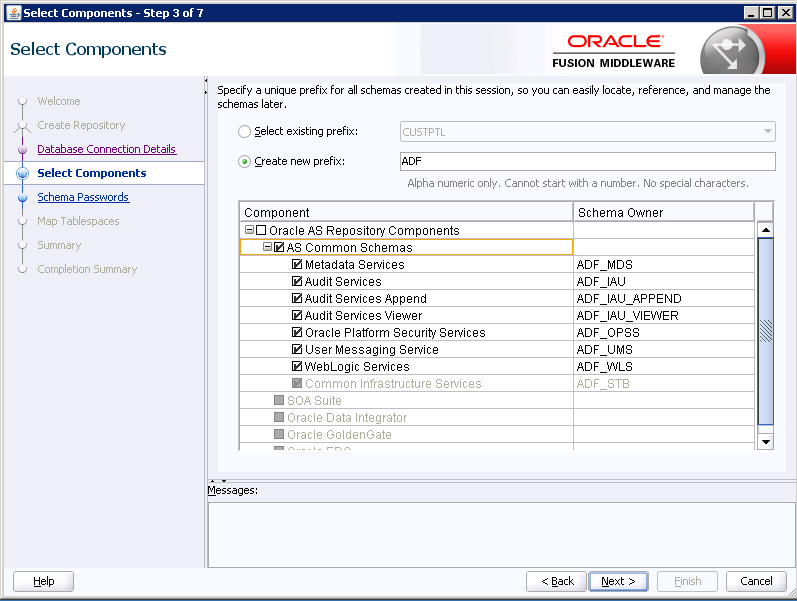Collapse the AS Common Schemas node
Image resolution: width=797 pixels, height=601 pixels.
click(267, 247)
